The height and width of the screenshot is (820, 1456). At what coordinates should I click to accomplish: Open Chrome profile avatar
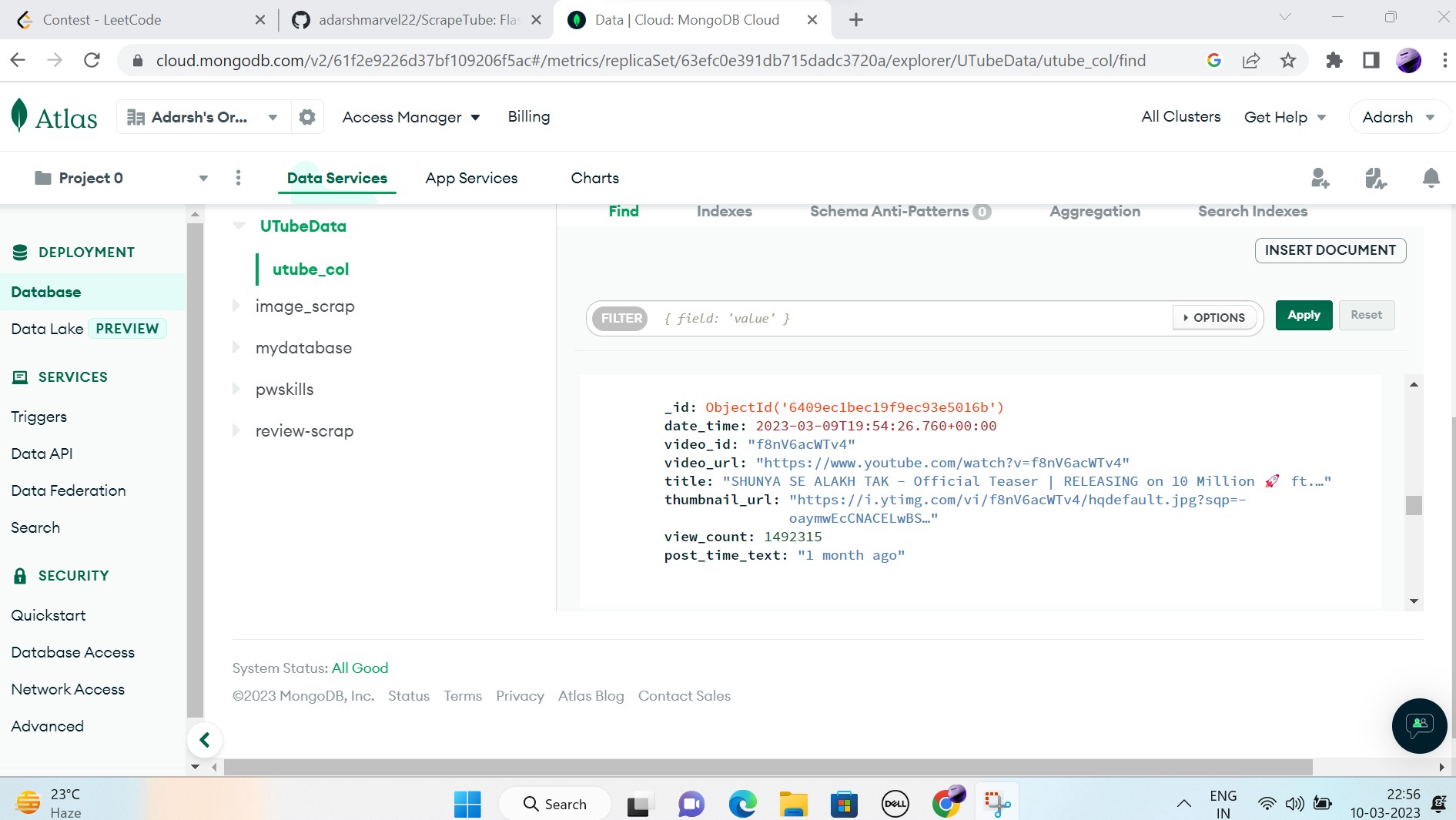1408,60
